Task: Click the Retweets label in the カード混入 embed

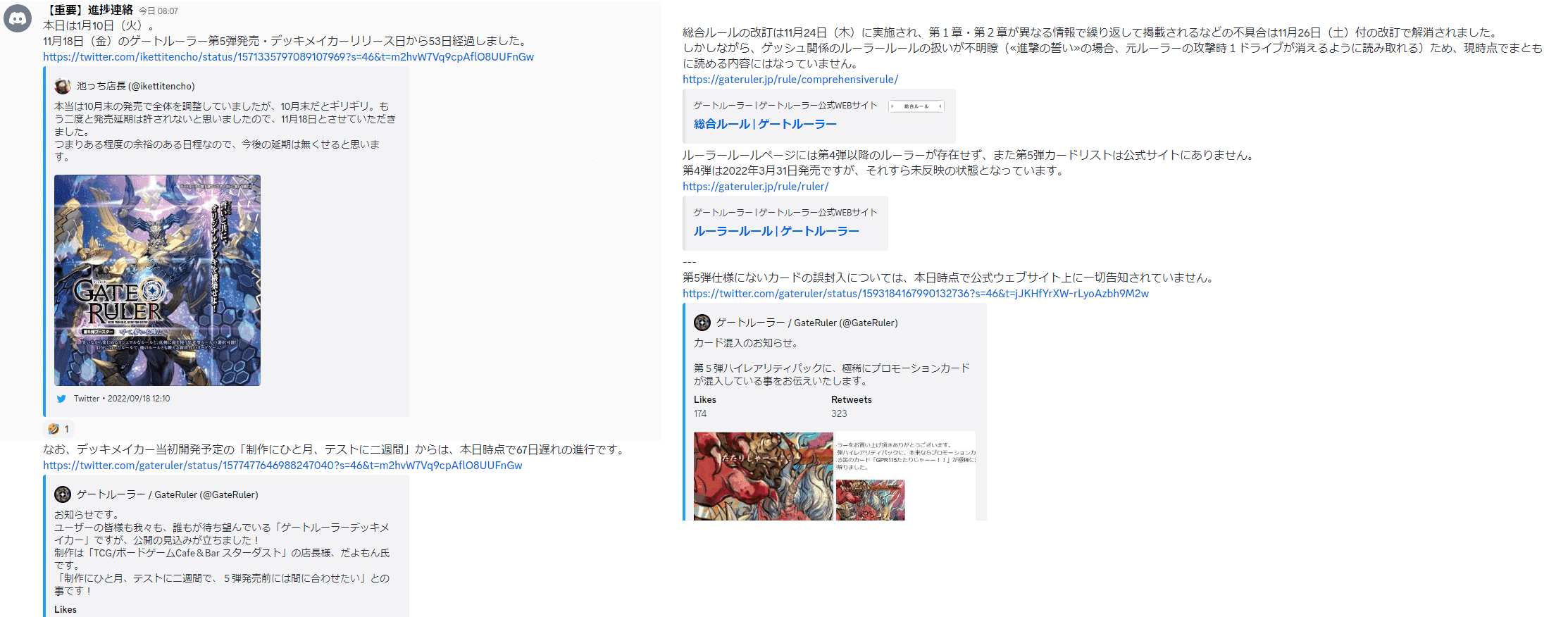Action: click(852, 399)
